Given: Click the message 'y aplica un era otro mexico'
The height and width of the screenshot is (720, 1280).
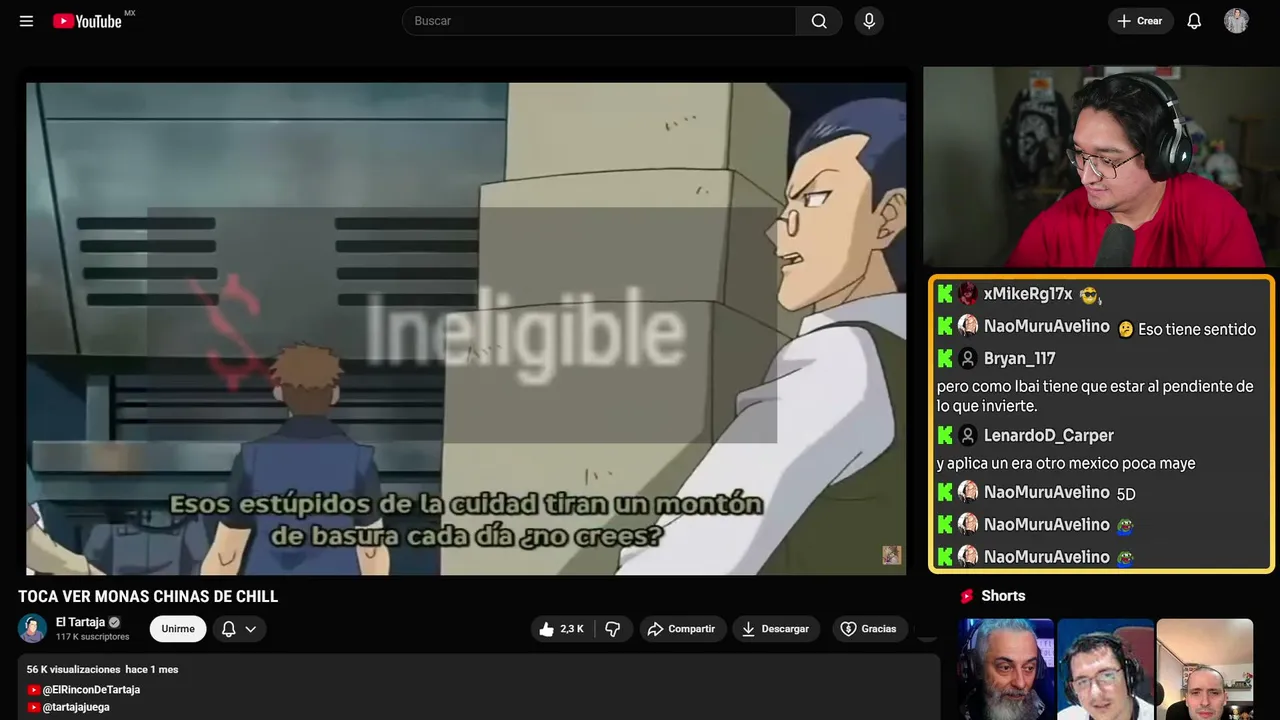Looking at the screenshot, I should pos(1066,463).
